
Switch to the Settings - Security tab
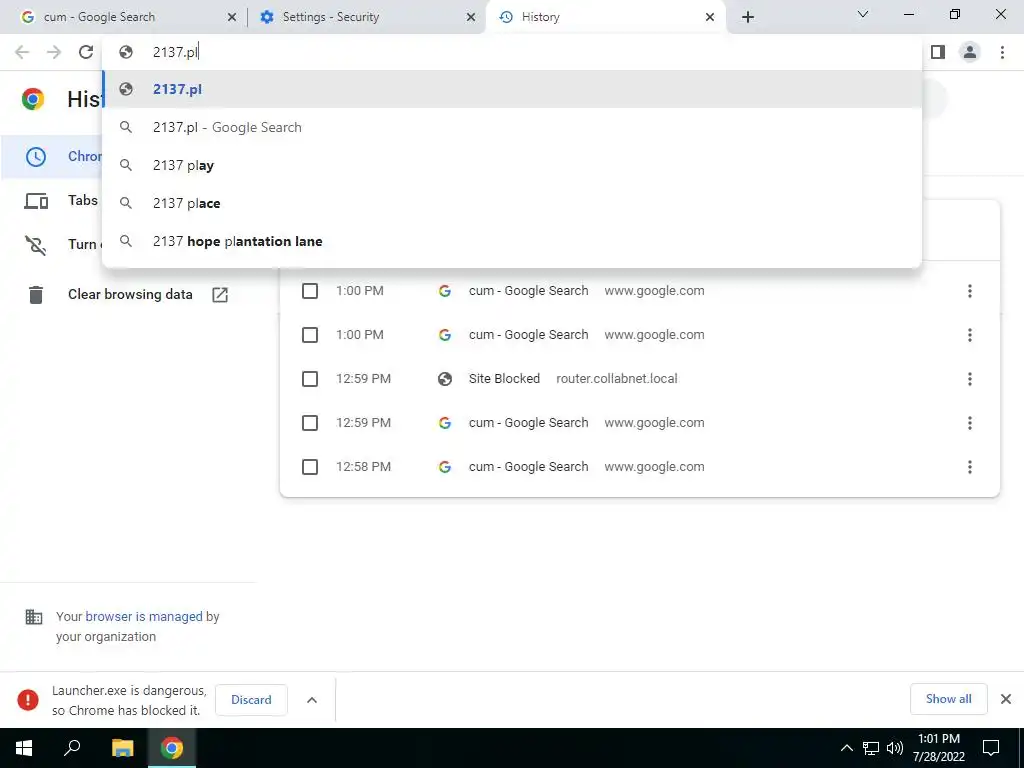[366, 17]
